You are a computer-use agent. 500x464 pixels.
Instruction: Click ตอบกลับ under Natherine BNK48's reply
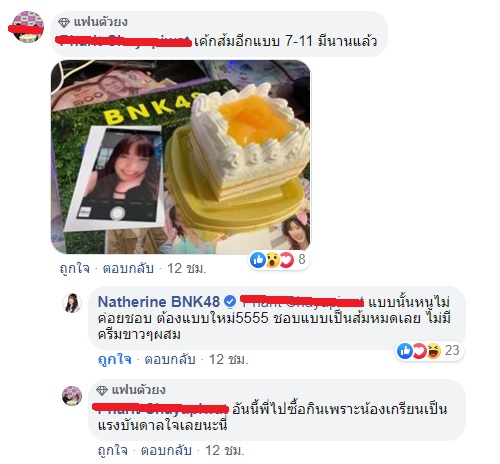(170, 359)
